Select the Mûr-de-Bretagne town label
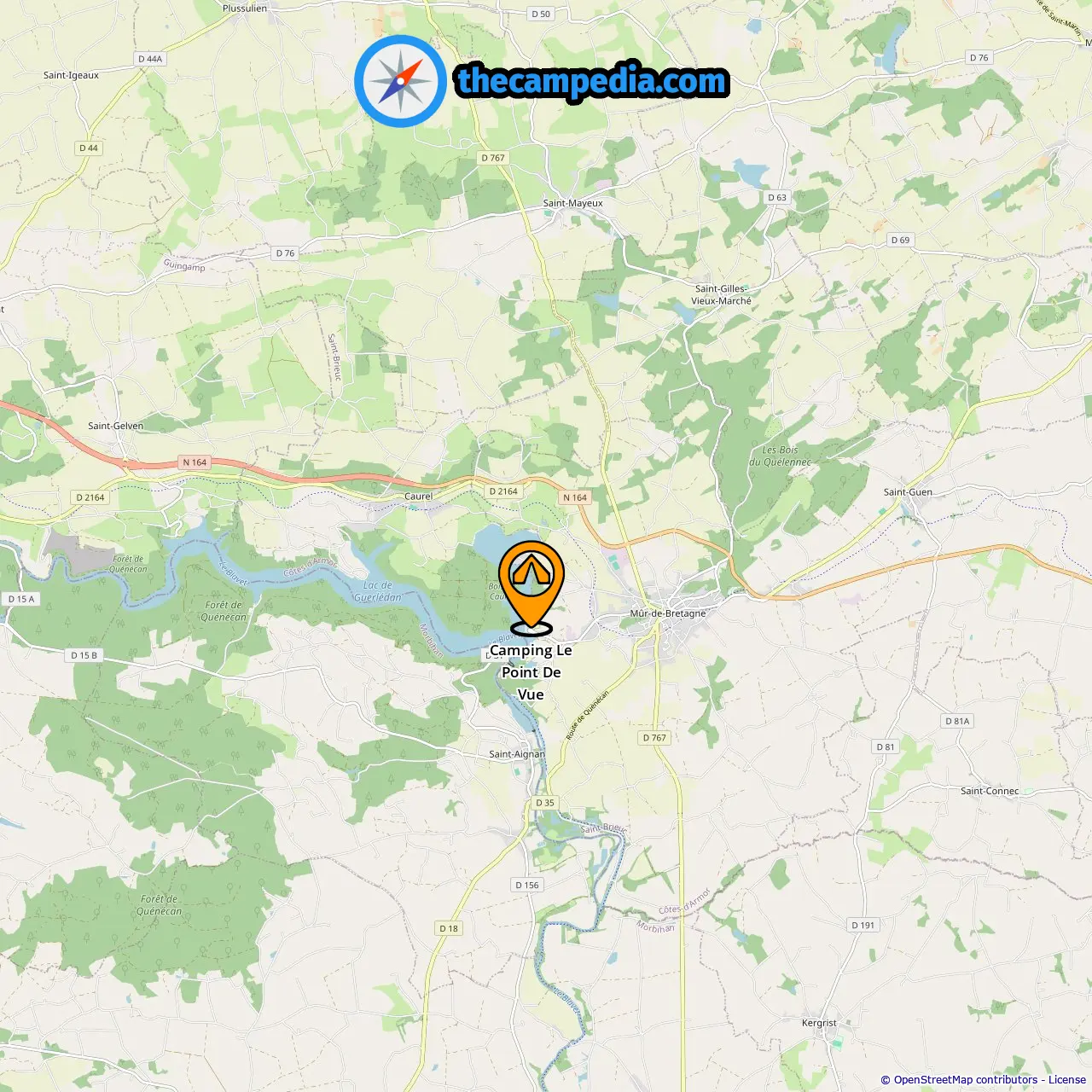 point(668,613)
